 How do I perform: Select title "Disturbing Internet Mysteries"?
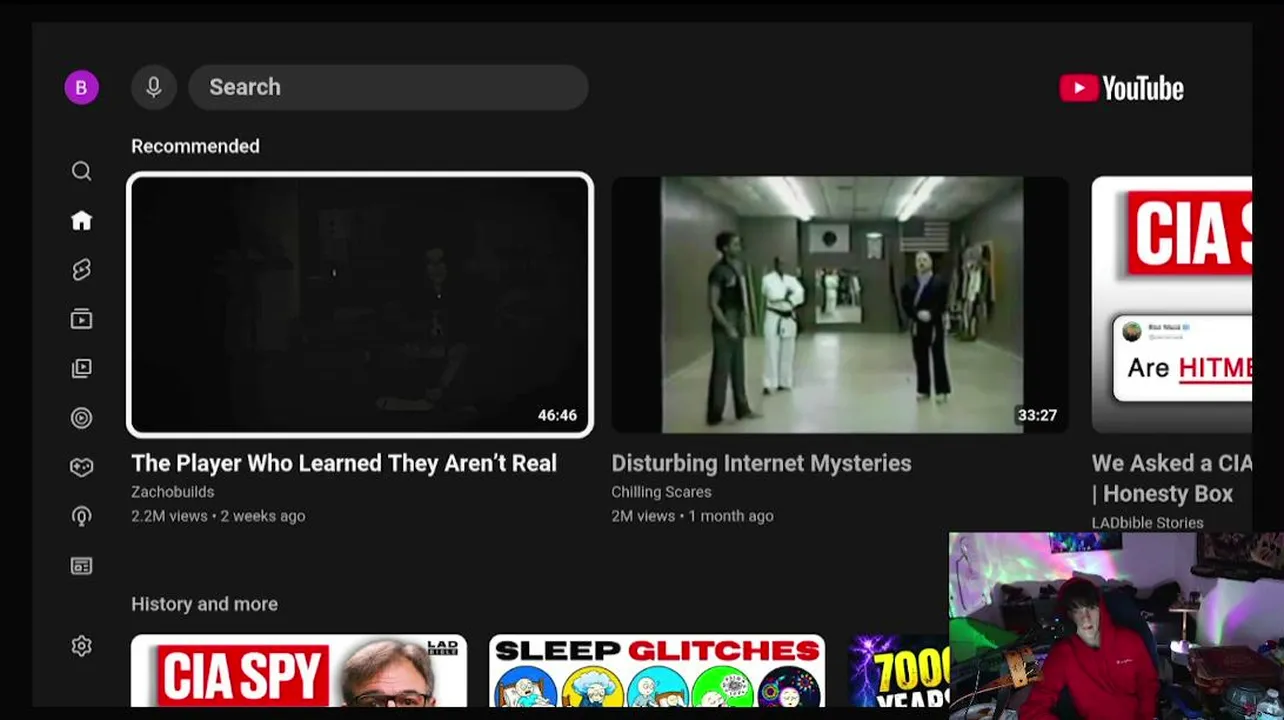pos(762,463)
